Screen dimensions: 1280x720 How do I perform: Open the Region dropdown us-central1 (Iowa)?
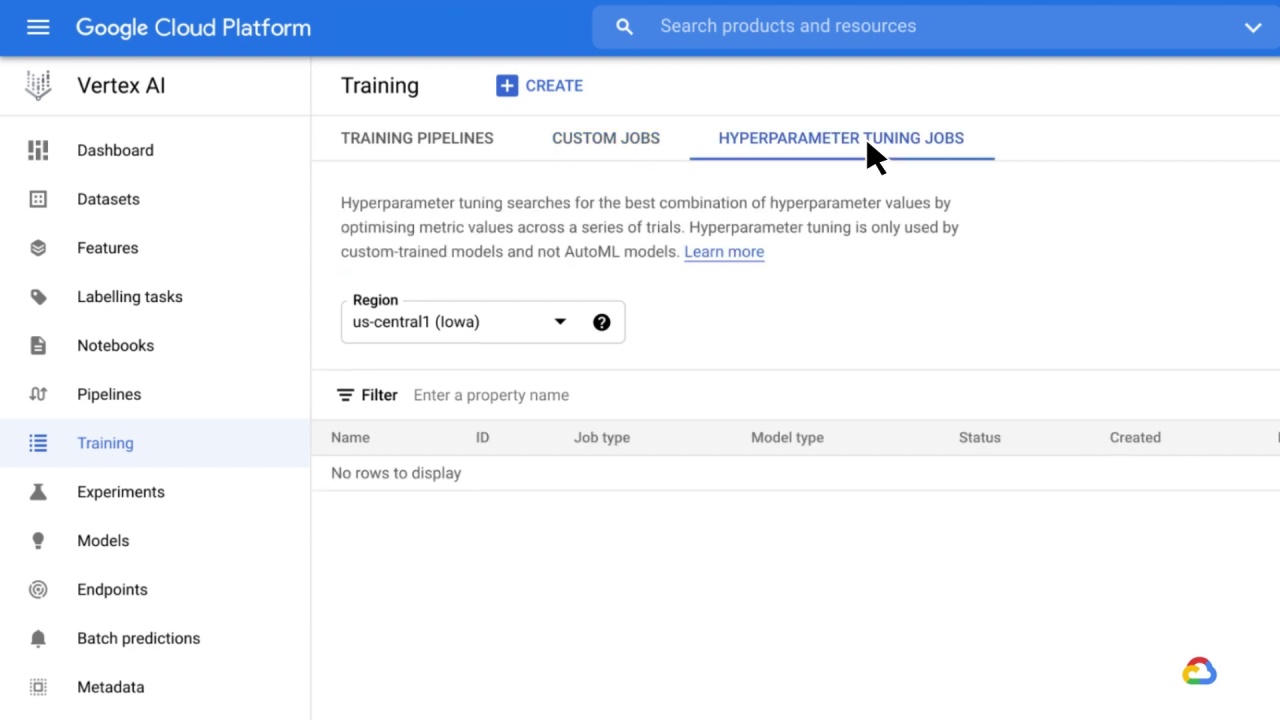coord(483,322)
